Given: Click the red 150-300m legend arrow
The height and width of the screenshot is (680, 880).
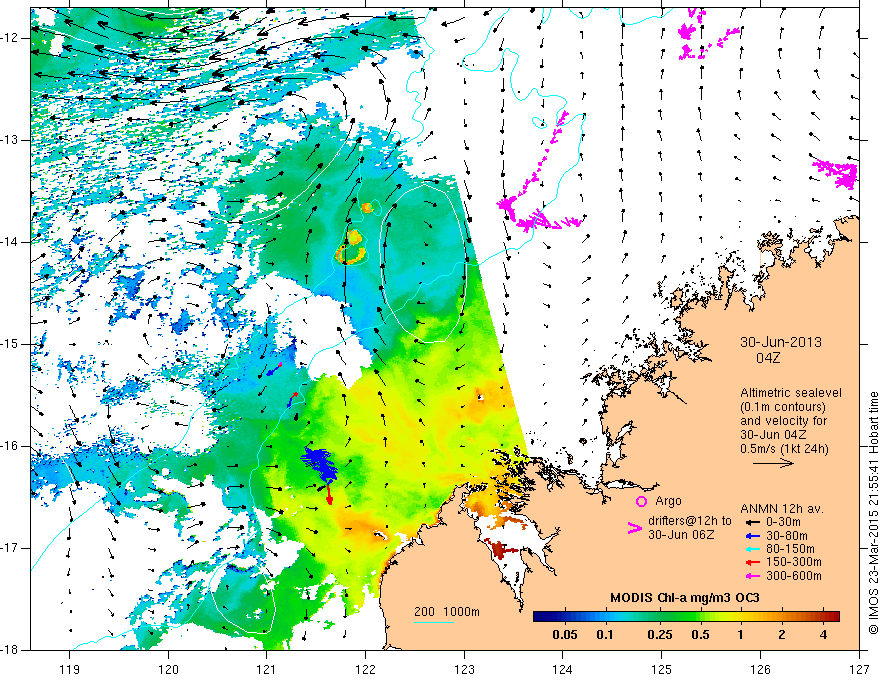Looking at the screenshot, I should point(751,563).
